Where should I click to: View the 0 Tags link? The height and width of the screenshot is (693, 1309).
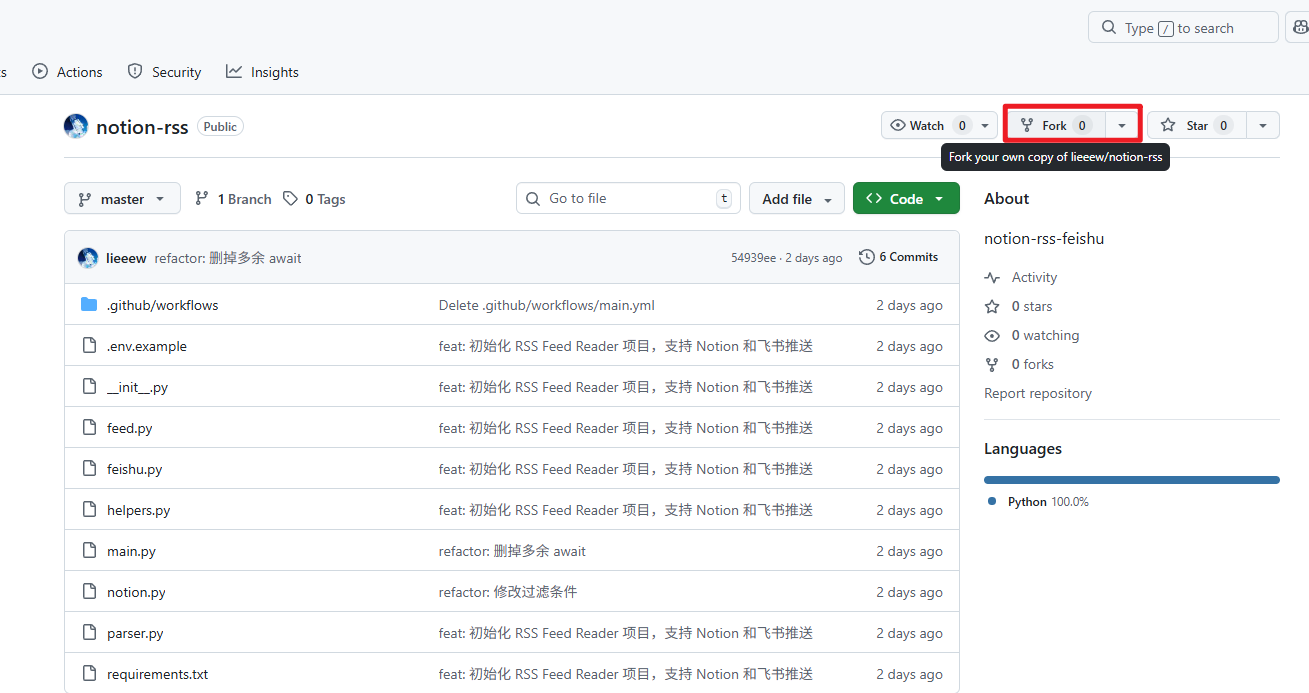pyautogui.click(x=314, y=199)
